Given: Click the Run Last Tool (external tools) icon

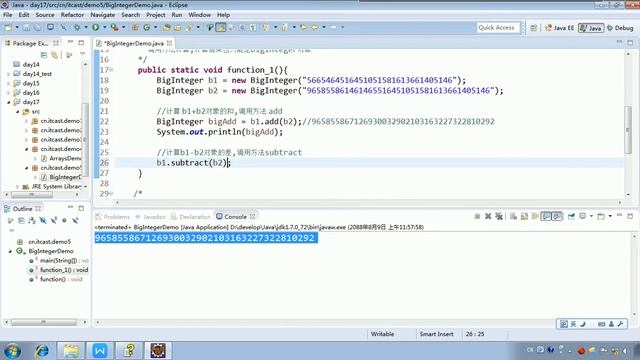Looking at the screenshot, I should click(x=114, y=27).
